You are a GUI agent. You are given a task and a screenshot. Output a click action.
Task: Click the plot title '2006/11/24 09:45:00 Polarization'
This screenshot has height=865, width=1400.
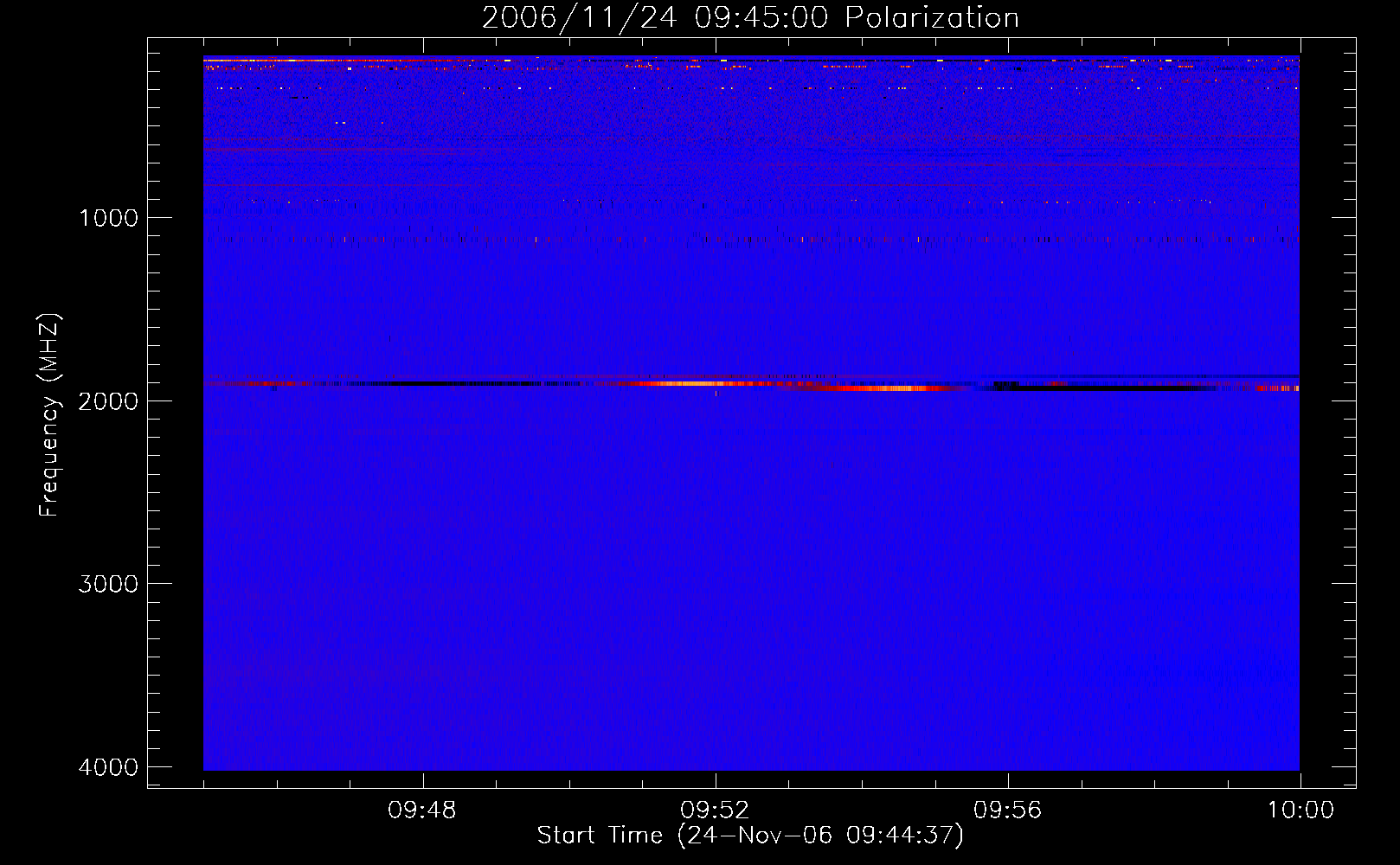coord(750,17)
